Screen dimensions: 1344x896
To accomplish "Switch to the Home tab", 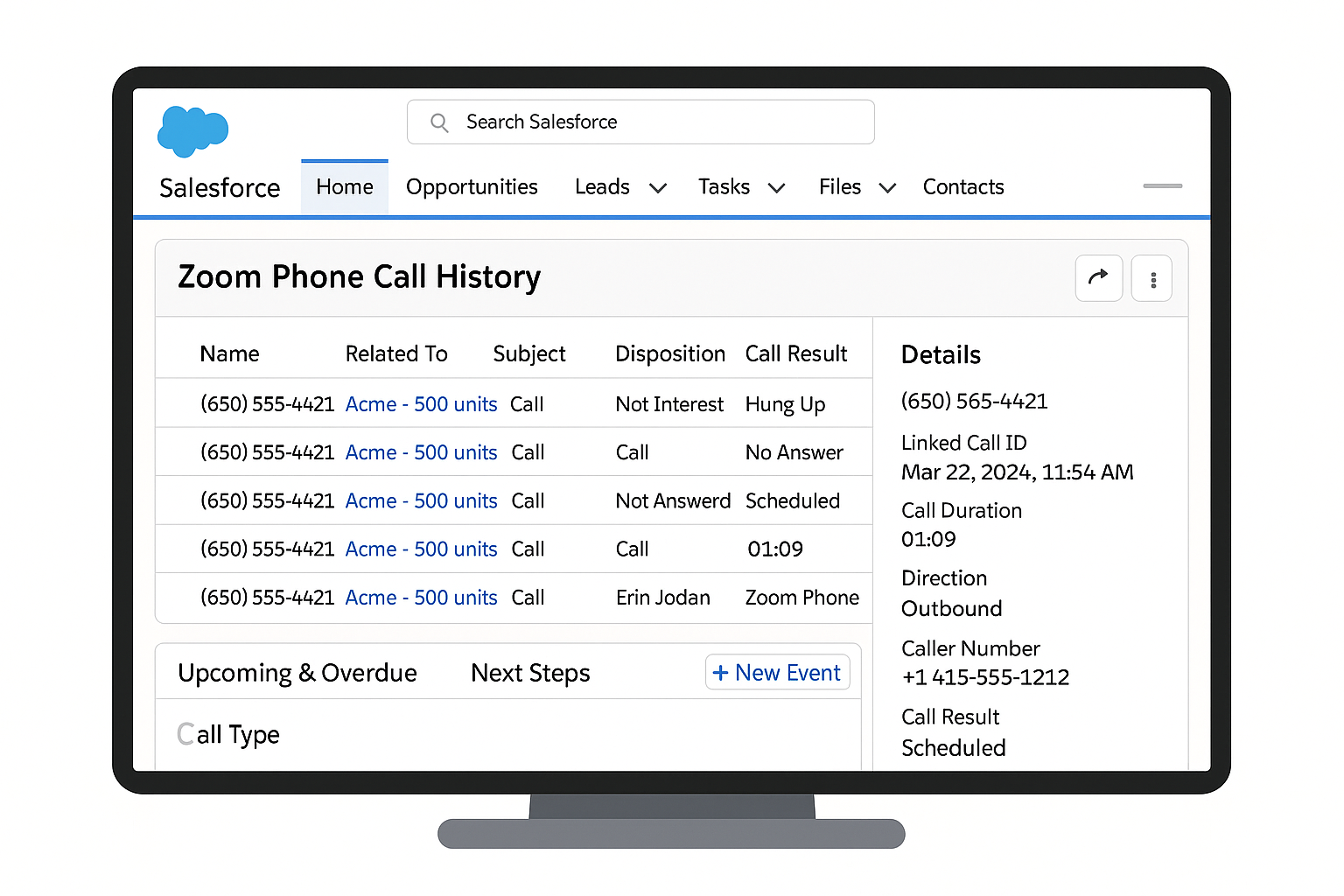I will [345, 187].
